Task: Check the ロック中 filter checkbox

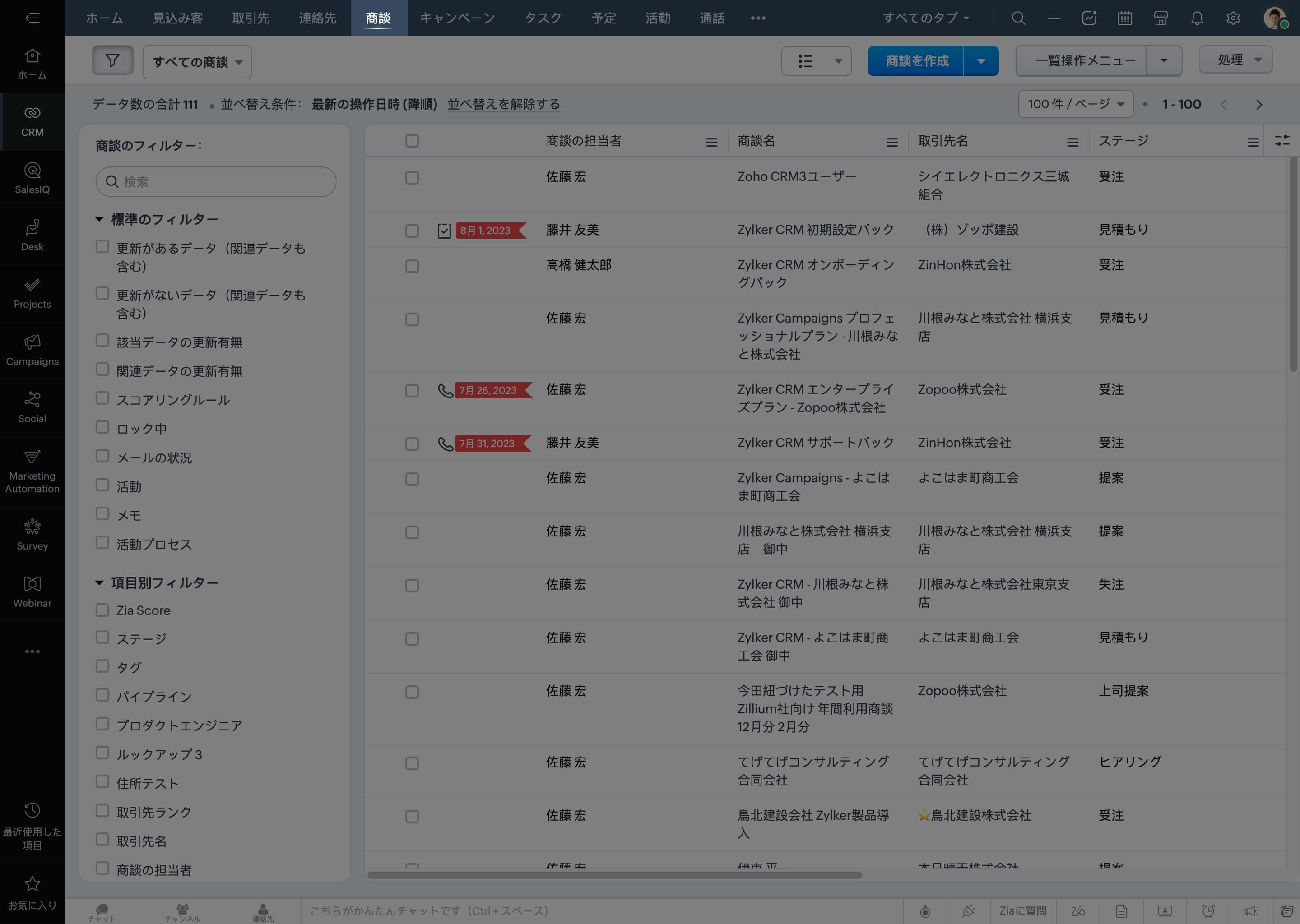Action: point(102,427)
